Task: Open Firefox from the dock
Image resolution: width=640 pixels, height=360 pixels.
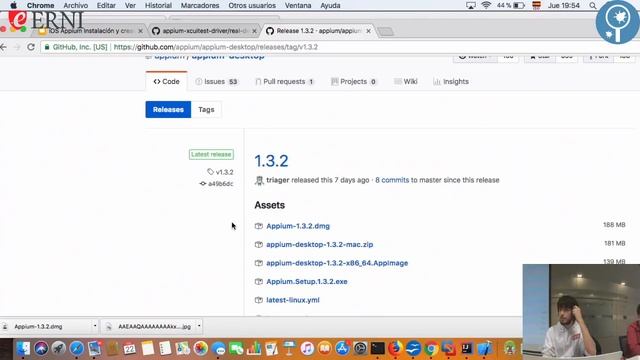Action: click(395, 349)
